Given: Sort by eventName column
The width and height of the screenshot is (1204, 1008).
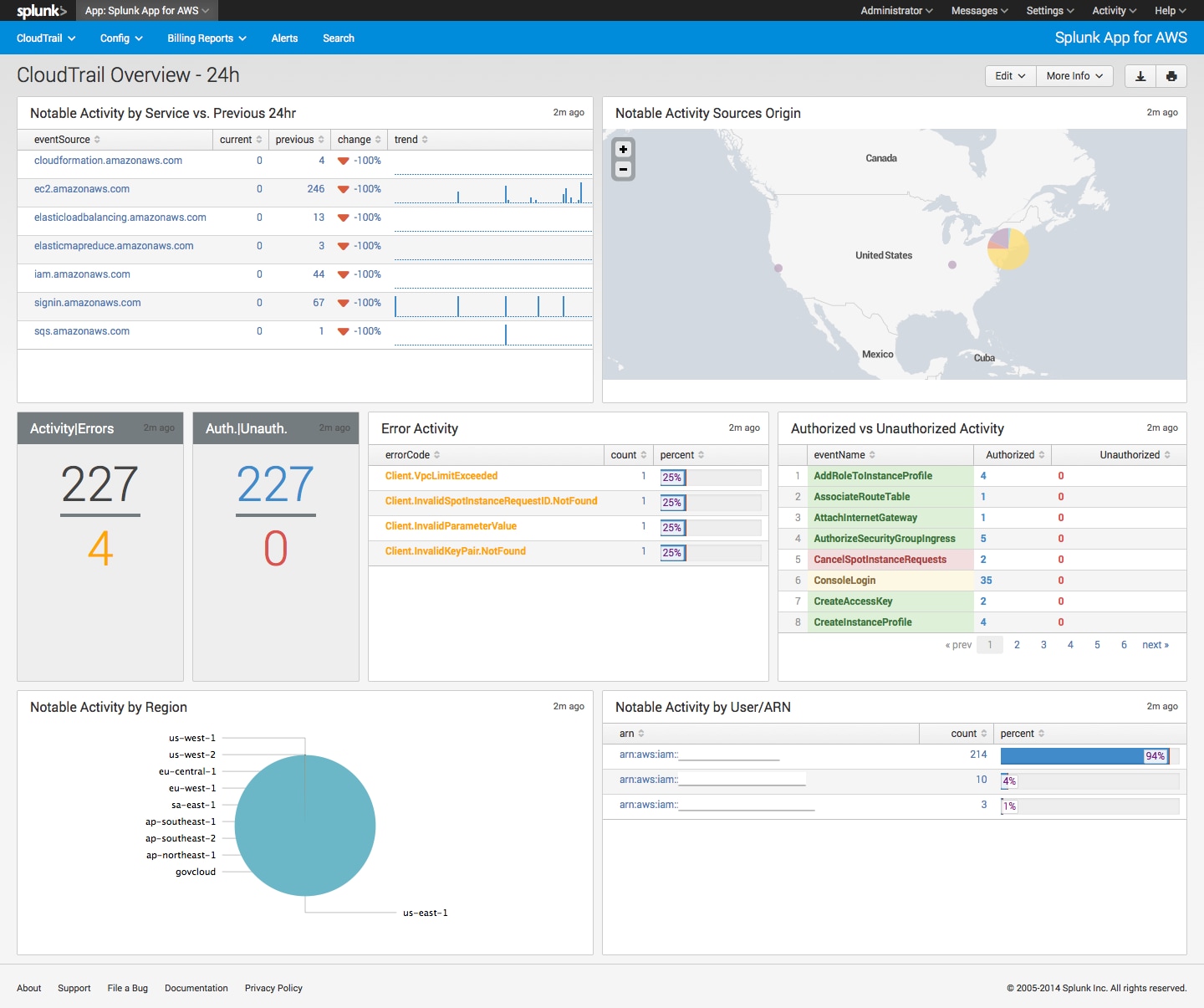Looking at the screenshot, I should tap(844, 455).
